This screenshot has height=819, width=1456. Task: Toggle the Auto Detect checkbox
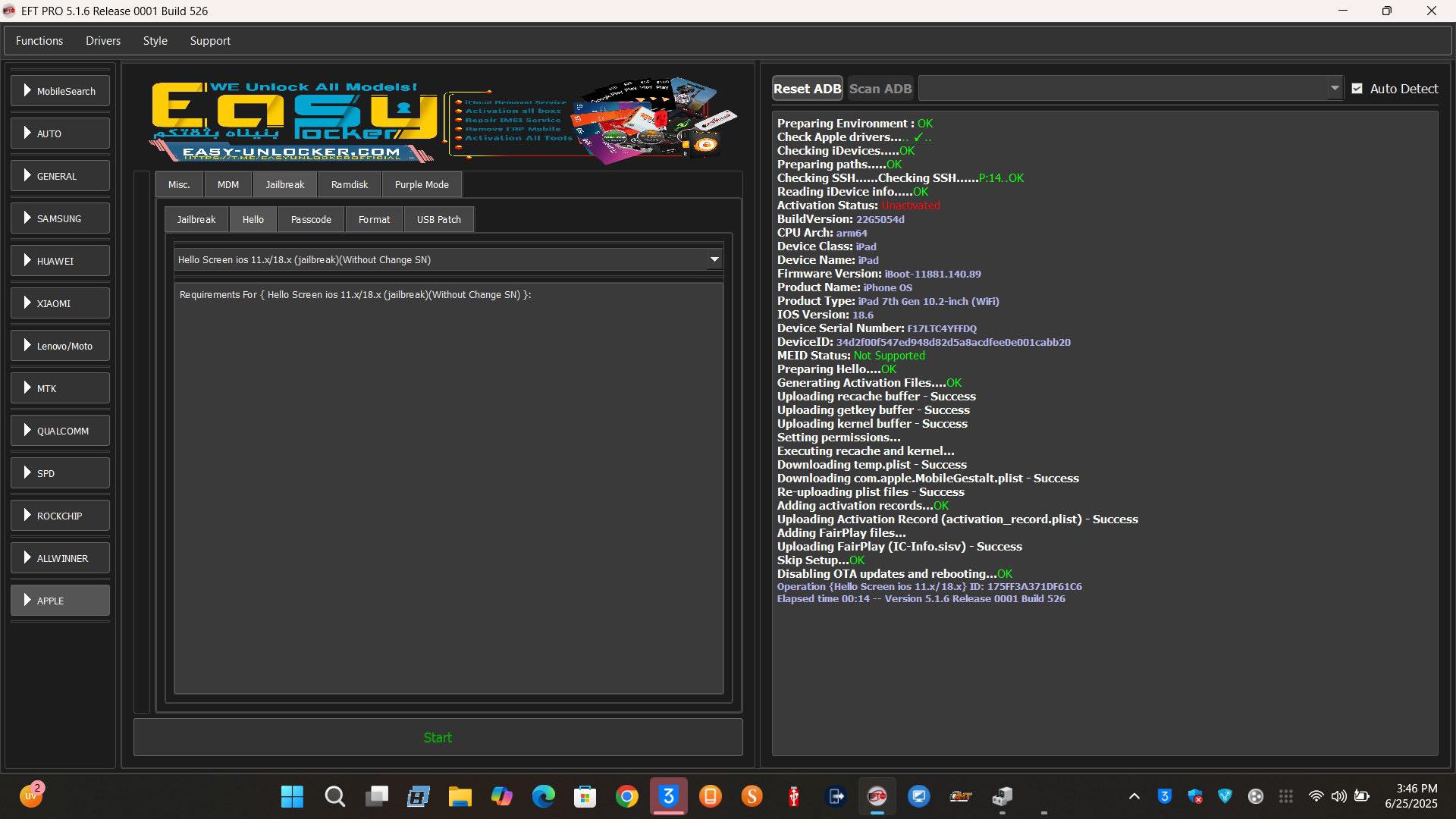(1357, 89)
